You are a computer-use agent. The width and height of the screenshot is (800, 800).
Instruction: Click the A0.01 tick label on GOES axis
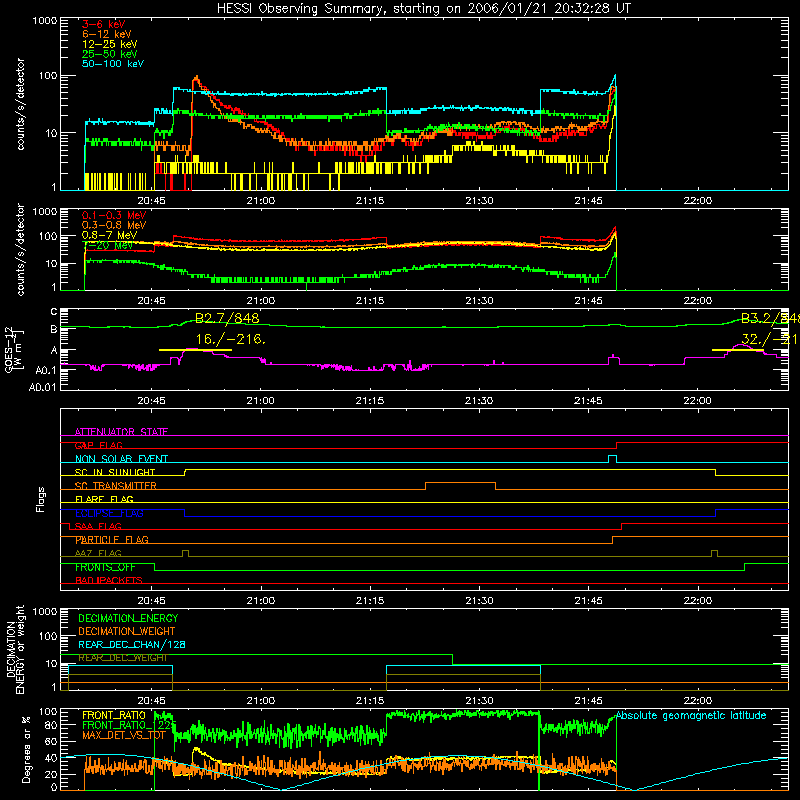pos(42,387)
